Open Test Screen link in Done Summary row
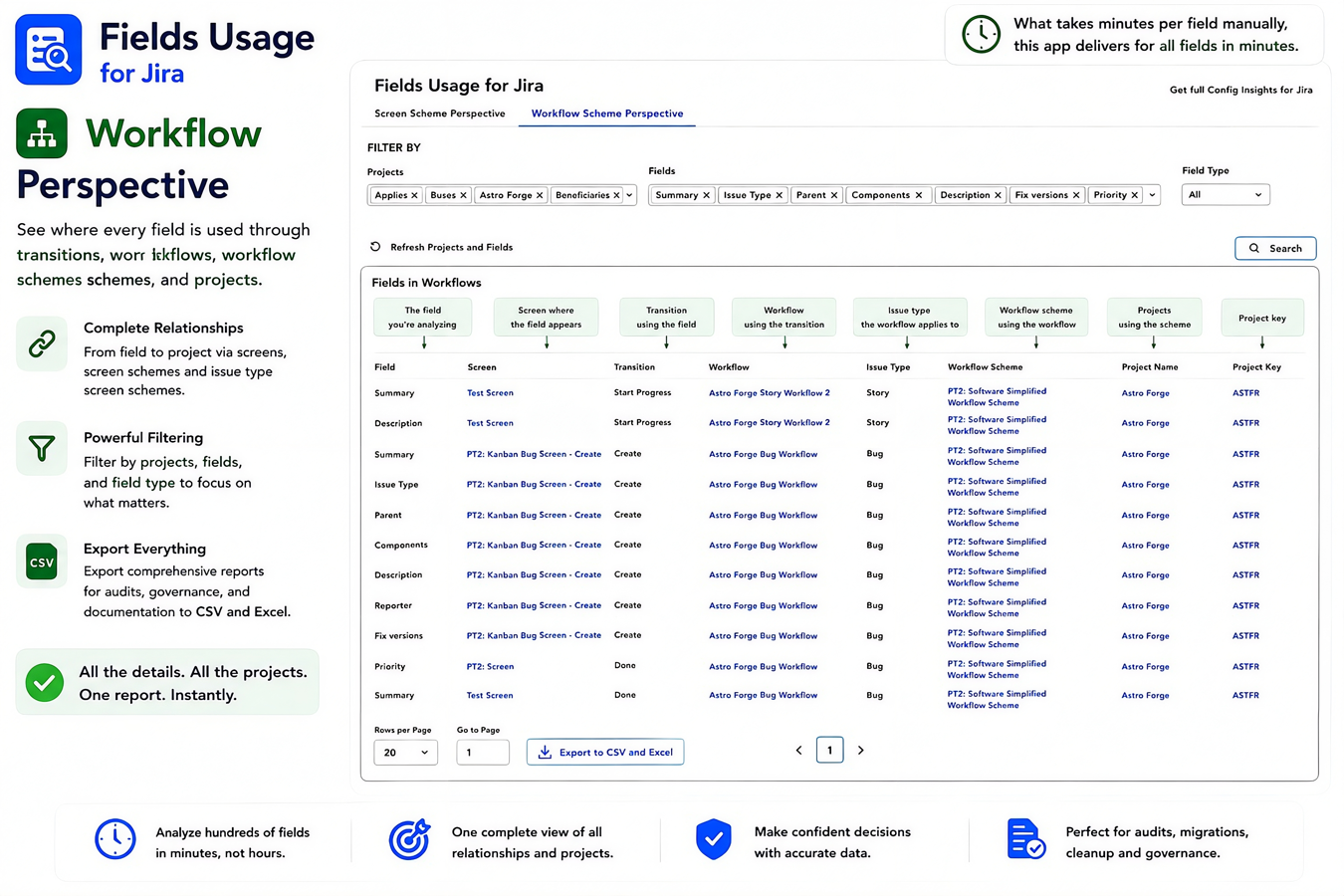The width and height of the screenshot is (1344, 896). tap(490, 696)
